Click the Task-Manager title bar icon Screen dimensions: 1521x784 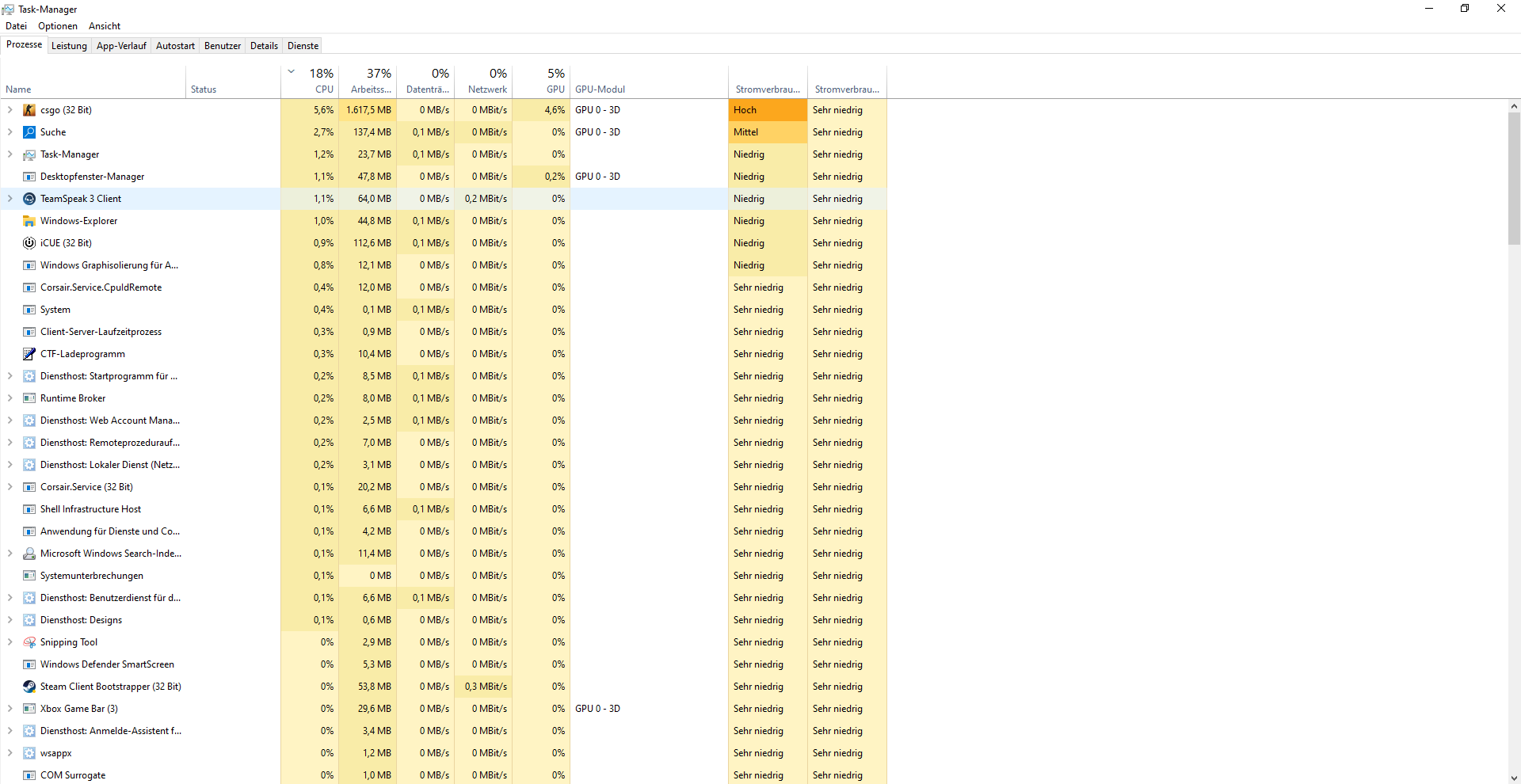pos(8,10)
